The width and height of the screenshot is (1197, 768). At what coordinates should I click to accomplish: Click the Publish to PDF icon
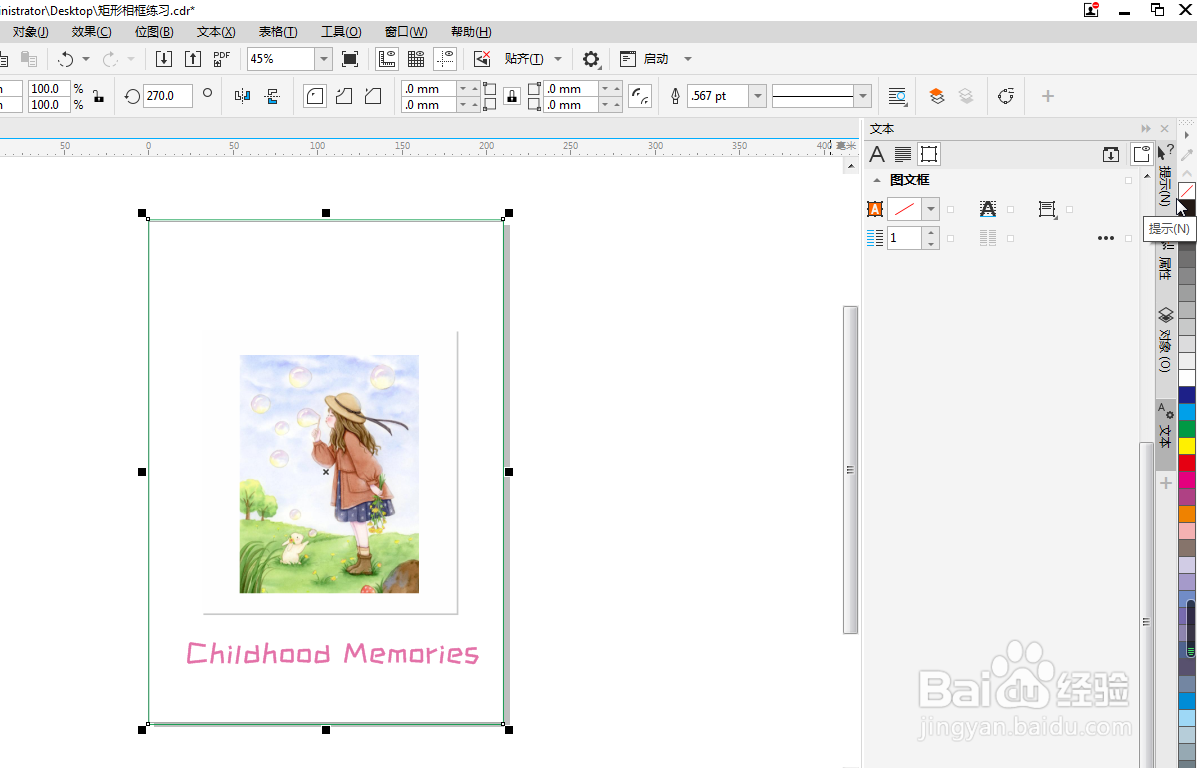(x=221, y=59)
